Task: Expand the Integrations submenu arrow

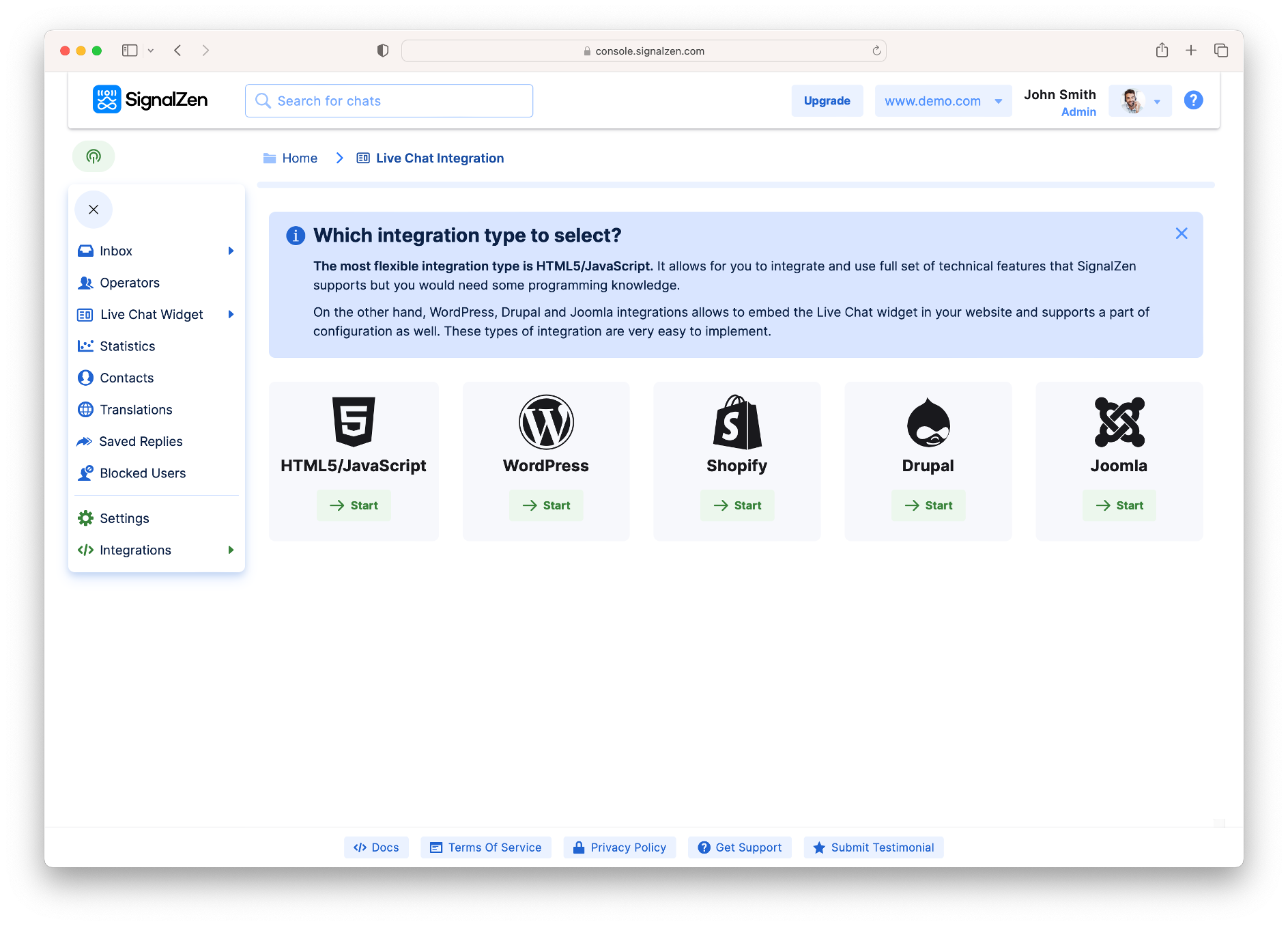Action: [x=231, y=550]
